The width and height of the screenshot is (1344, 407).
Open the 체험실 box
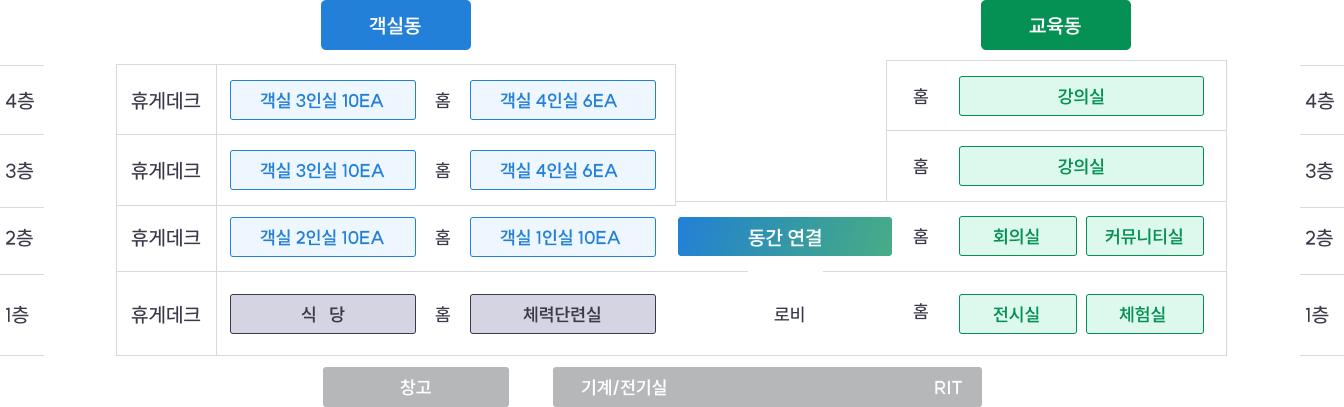[x=1145, y=313]
